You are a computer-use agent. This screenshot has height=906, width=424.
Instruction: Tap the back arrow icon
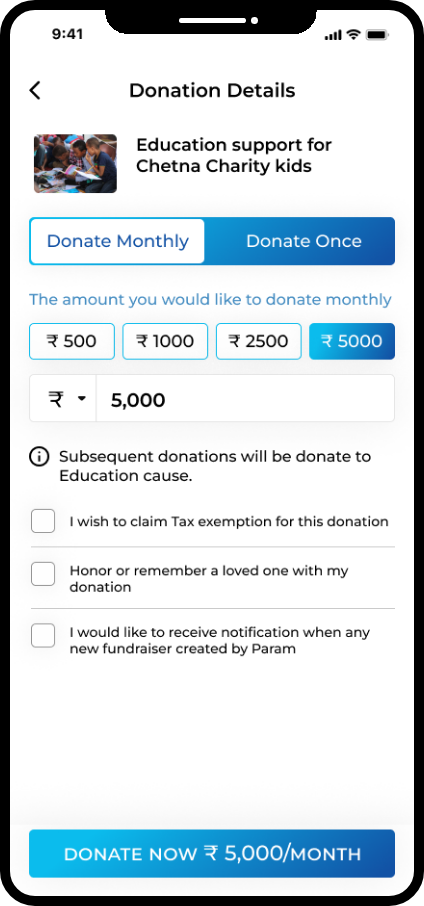[x=35, y=91]
